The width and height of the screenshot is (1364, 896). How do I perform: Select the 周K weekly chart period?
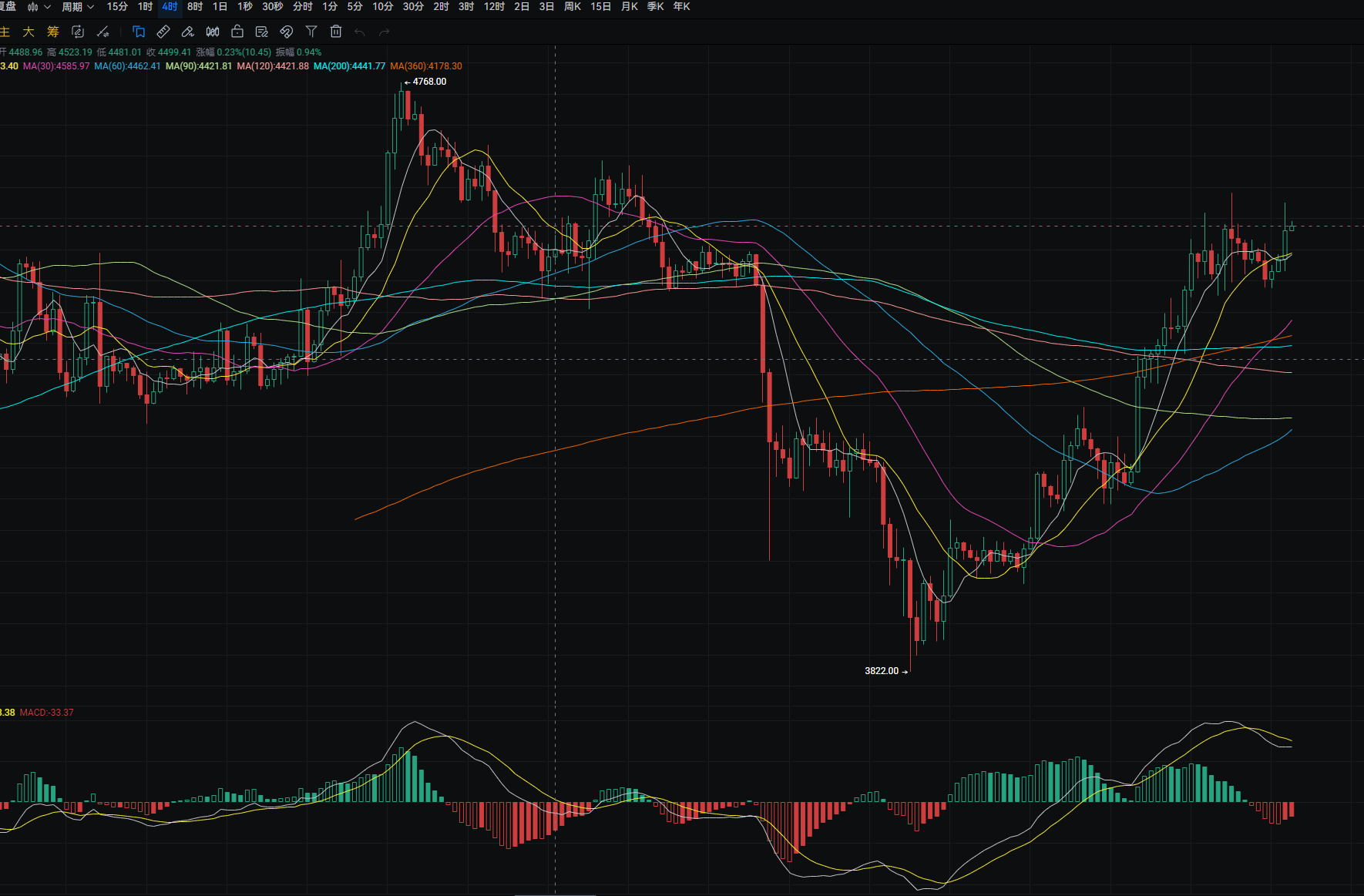[573, 7]
